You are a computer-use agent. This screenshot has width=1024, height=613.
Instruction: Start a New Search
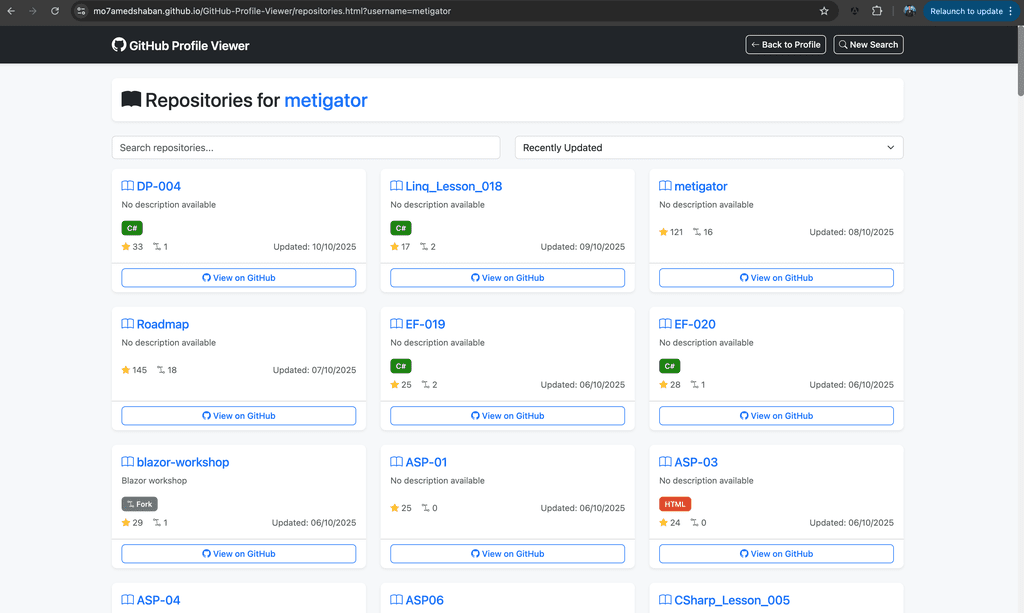[868, 45]
